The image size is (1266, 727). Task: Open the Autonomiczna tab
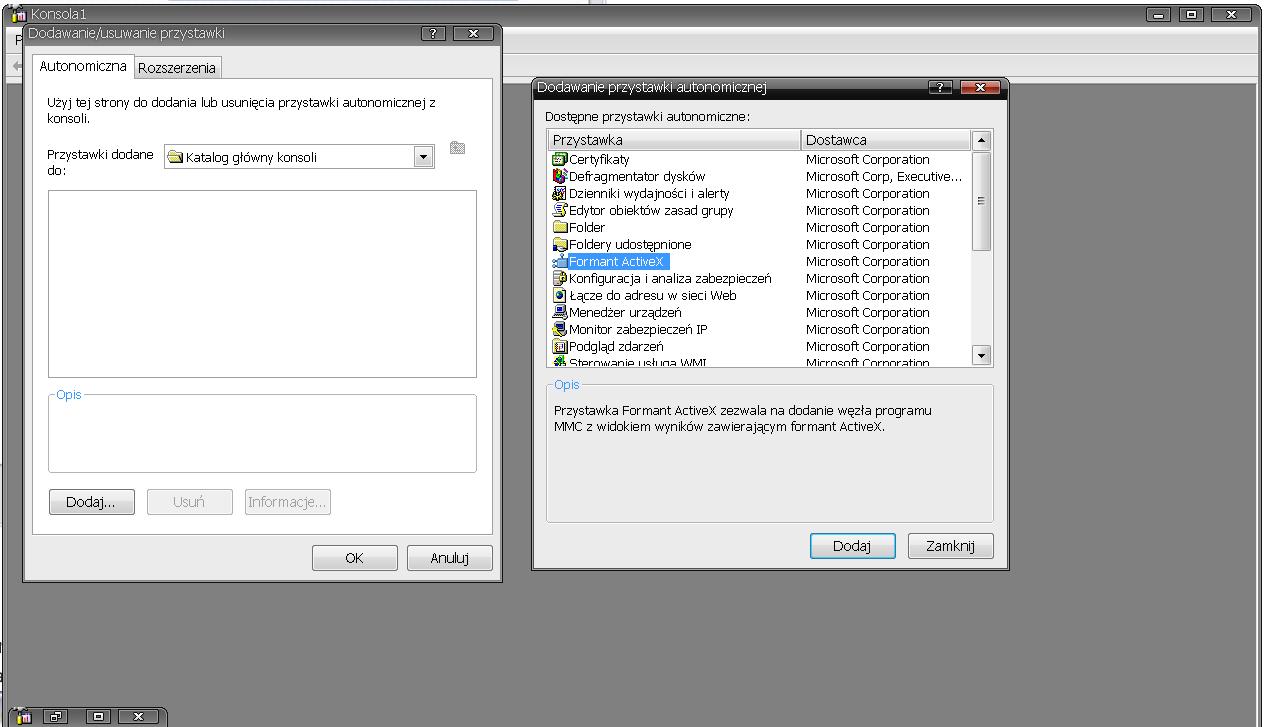[x=83, y=66]
